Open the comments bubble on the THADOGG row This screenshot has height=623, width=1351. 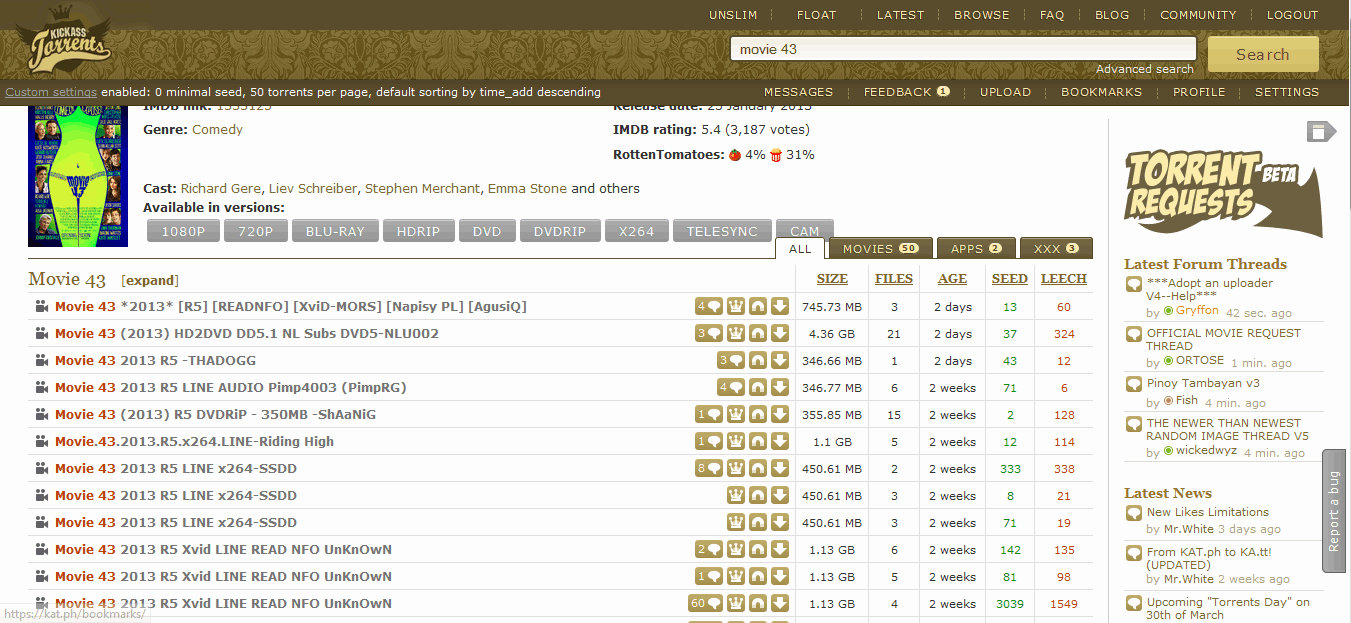[731, 360]
